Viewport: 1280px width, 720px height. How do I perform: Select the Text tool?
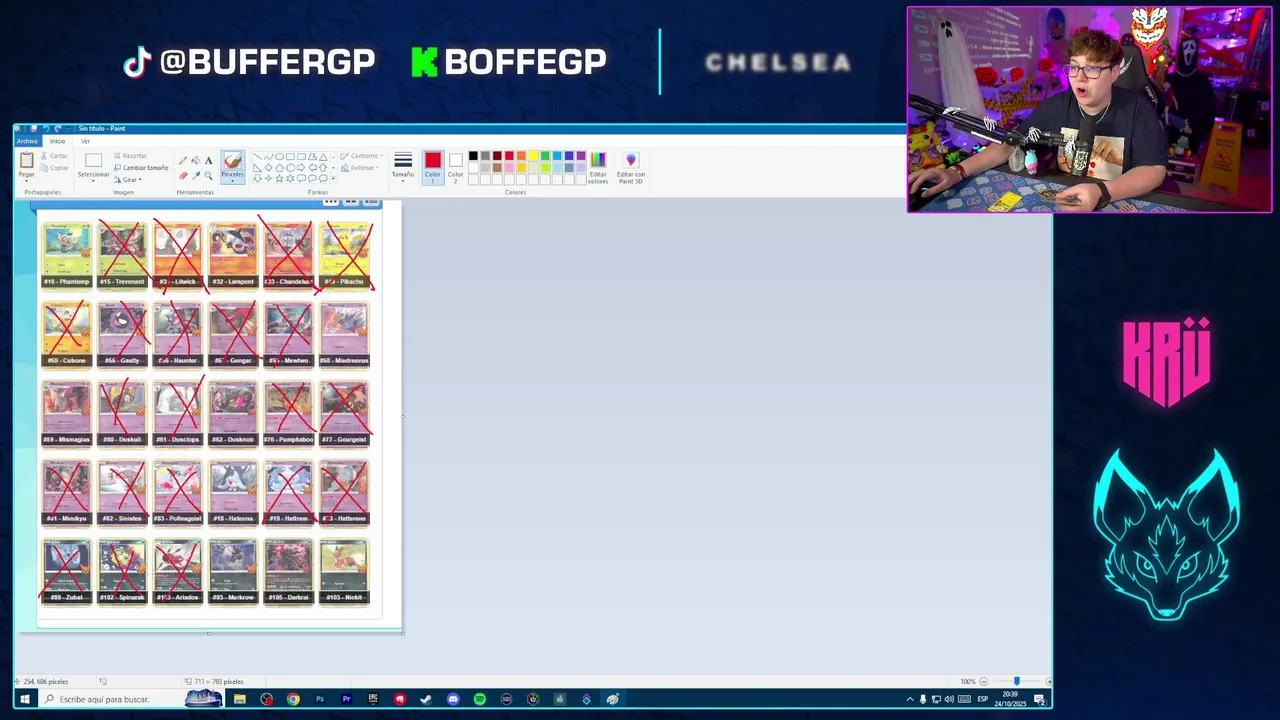(x=208, y=160)
